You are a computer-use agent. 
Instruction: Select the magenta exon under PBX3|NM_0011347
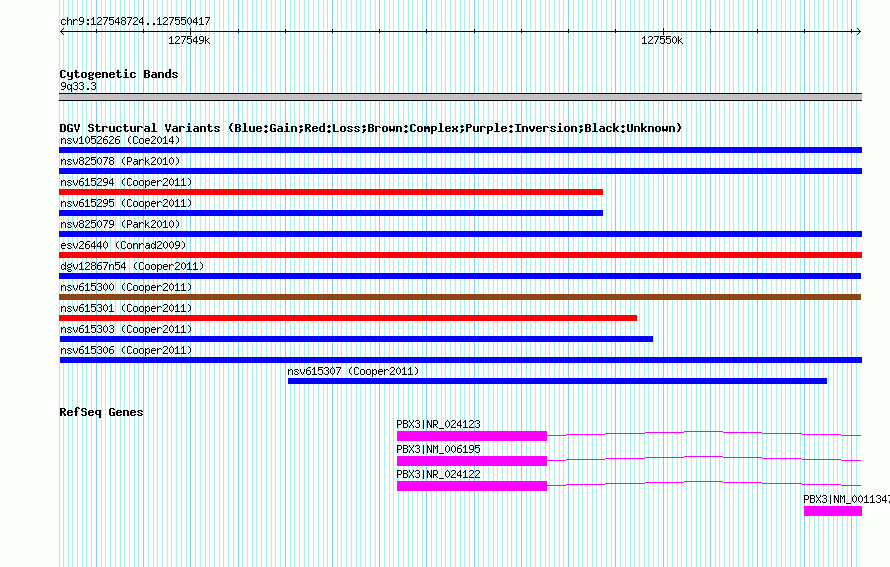[x=833, y=511]
